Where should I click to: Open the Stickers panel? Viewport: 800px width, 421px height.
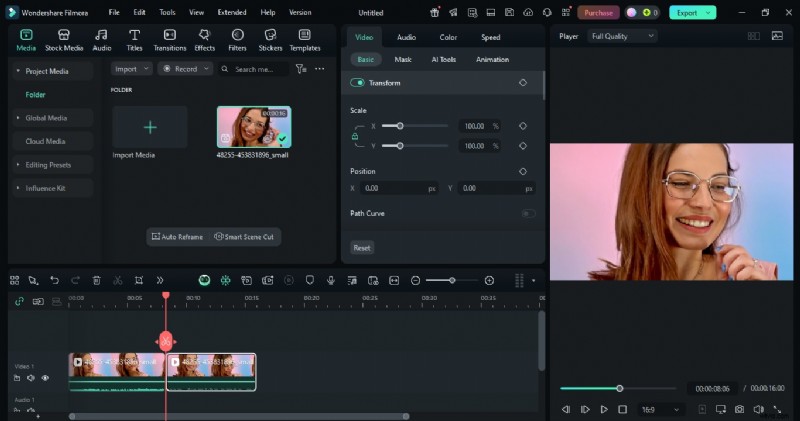270,39
